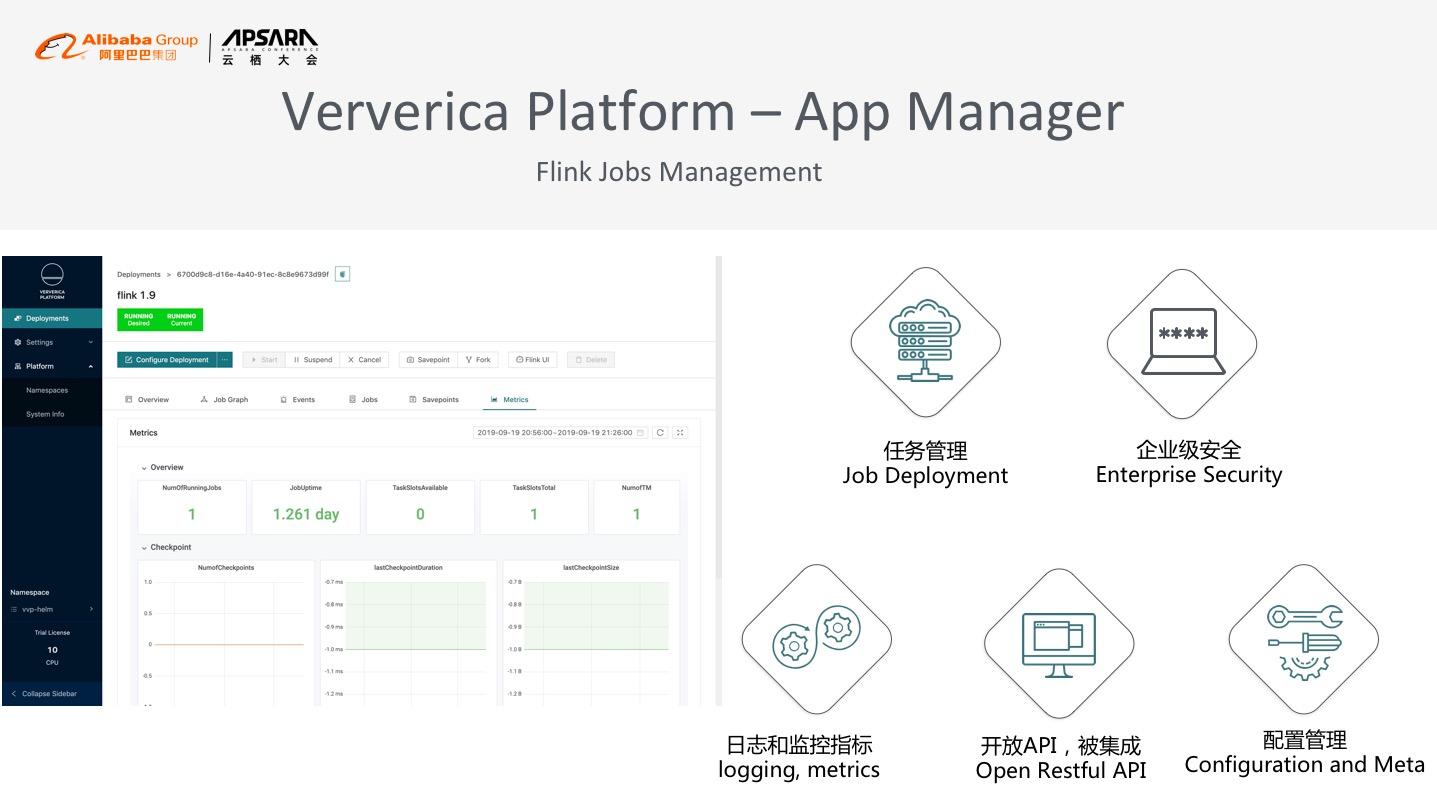Click the Job Deployment cloud server icon
Screen dimensions: 1437x801
[x=925, y=343]
